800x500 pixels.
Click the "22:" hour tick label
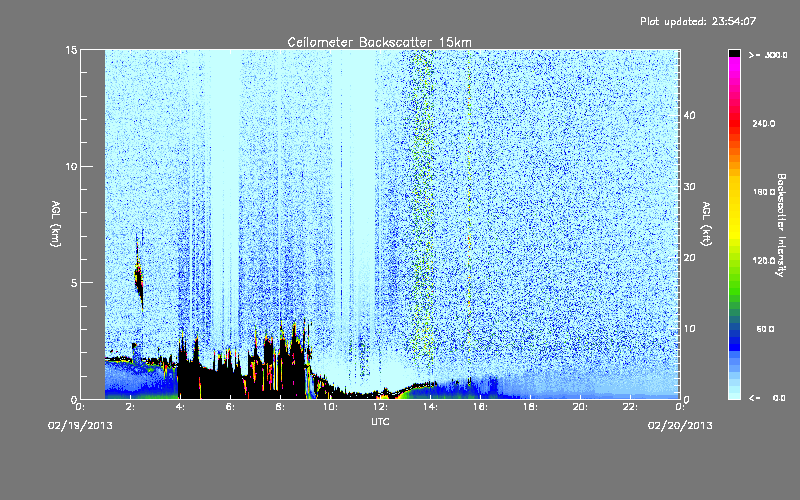tap(630, 407)
